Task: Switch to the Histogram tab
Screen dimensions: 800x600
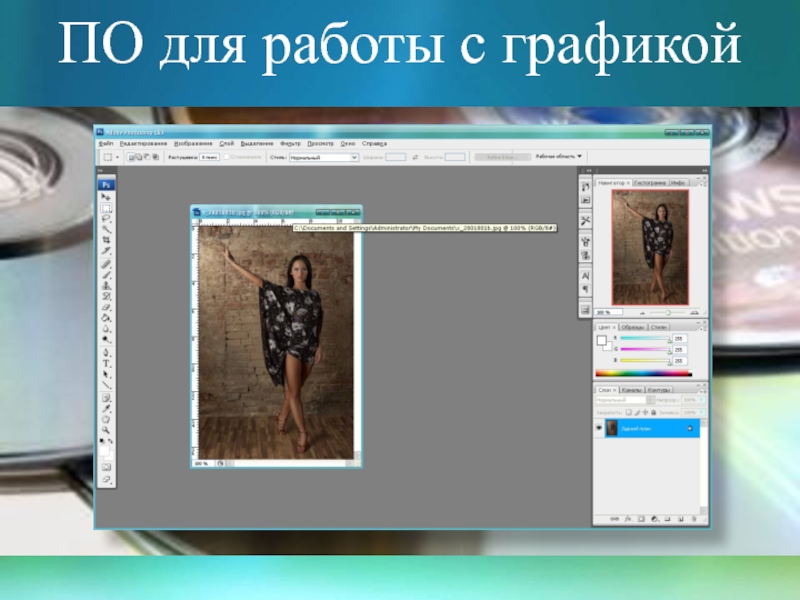Action: pos(649,183)
